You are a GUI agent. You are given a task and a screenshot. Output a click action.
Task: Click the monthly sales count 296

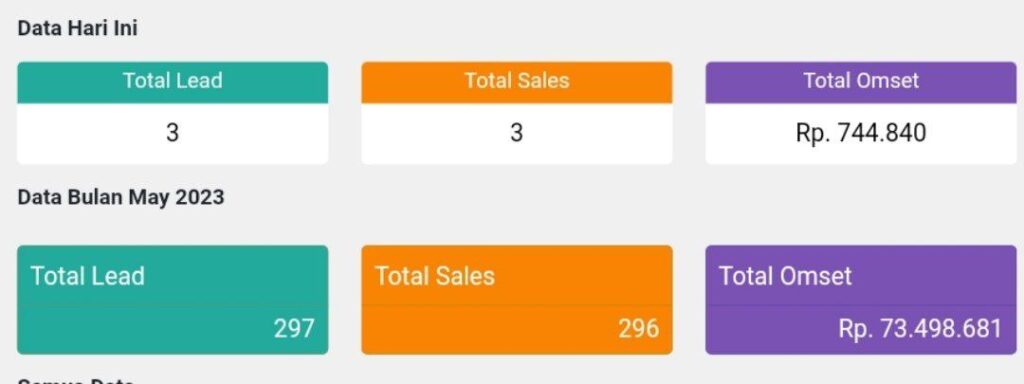click(x=639, y=328)
